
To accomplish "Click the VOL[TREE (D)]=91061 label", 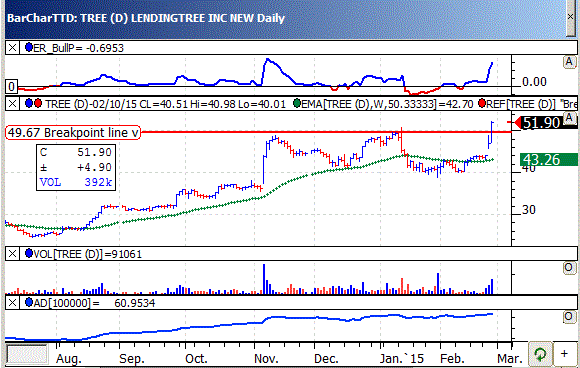I will 87,254.
